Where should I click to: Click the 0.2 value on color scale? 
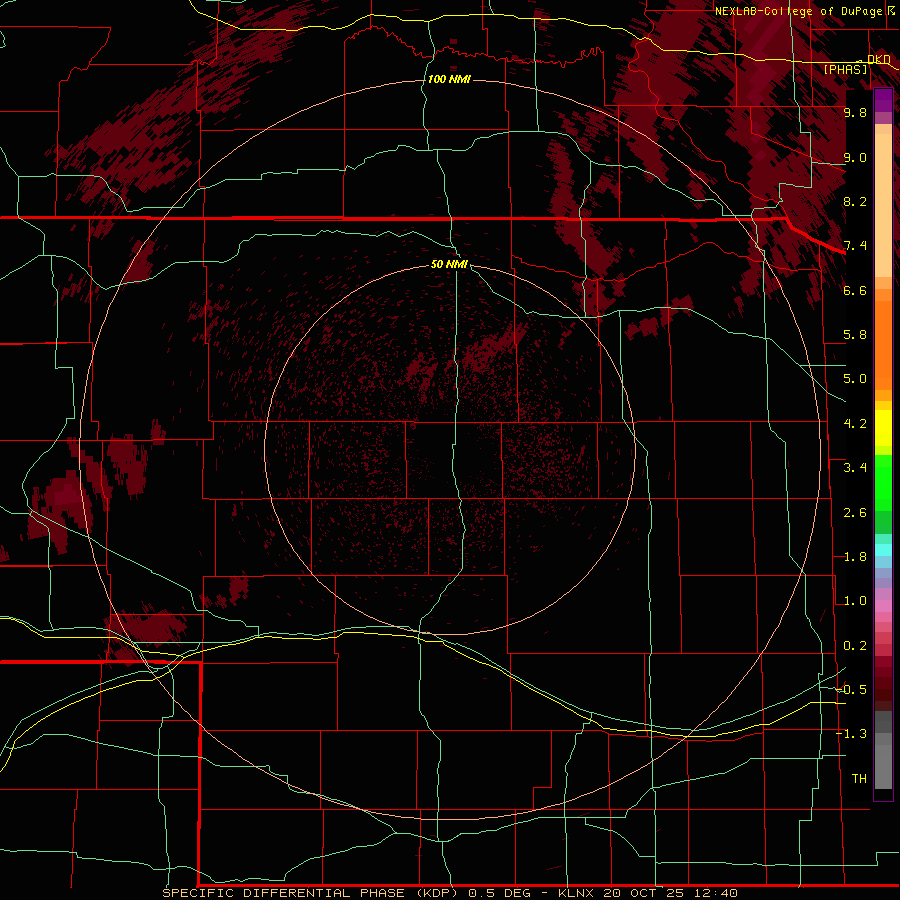click(855, 646)
